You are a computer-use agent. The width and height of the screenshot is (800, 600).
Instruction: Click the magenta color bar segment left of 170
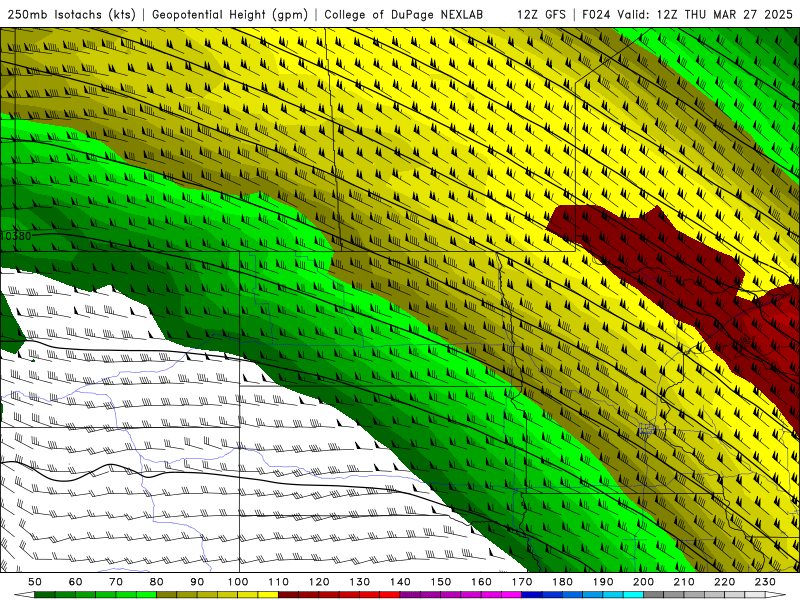tap(512, 595)
